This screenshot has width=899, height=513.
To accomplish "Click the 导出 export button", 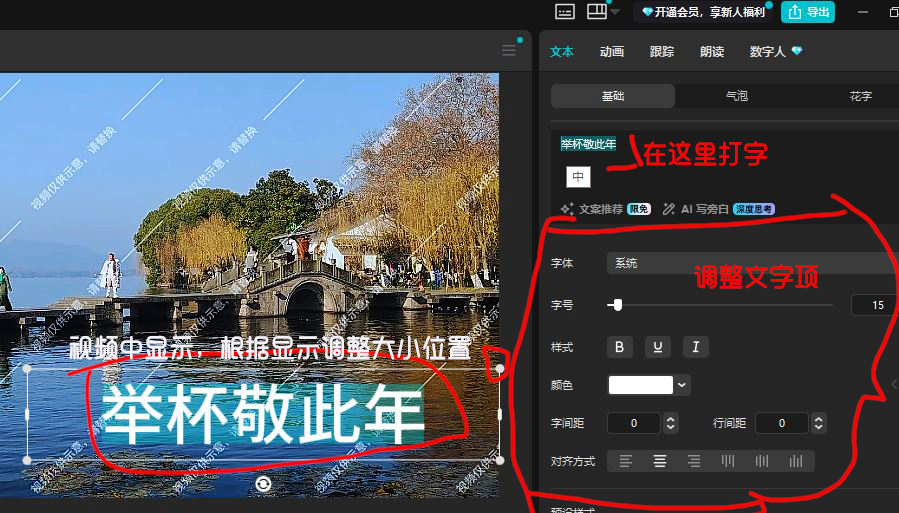I will [808, 12].
